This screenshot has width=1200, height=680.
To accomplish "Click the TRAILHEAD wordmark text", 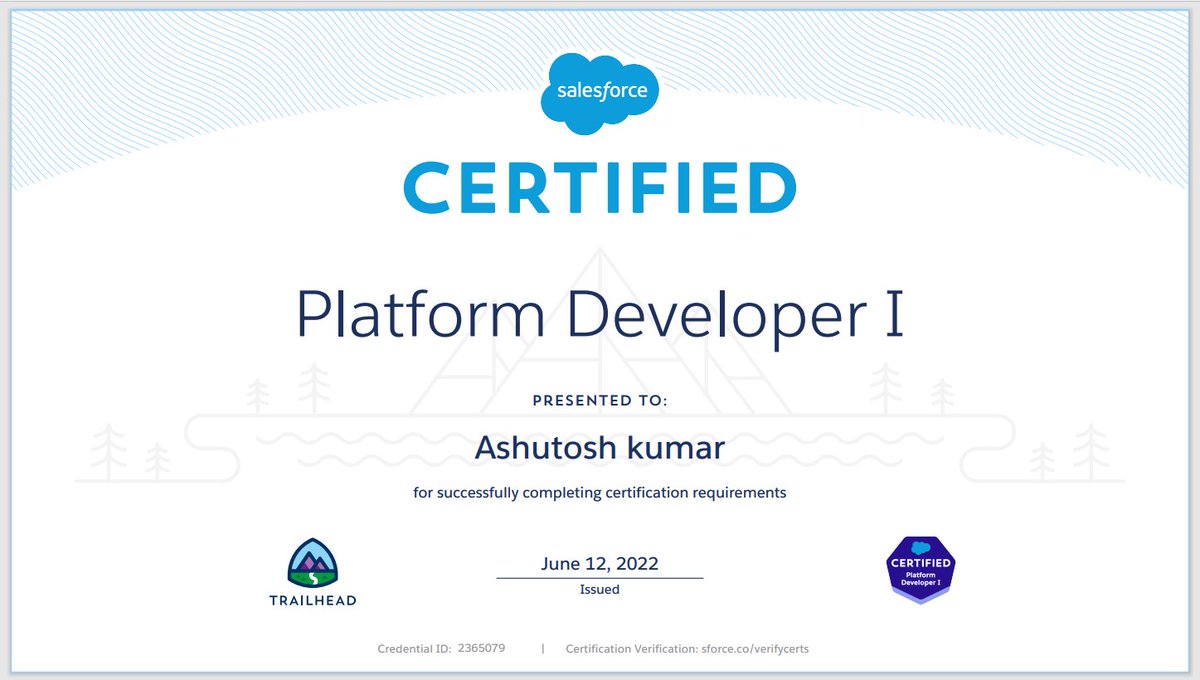I will [x=313, y=601].
